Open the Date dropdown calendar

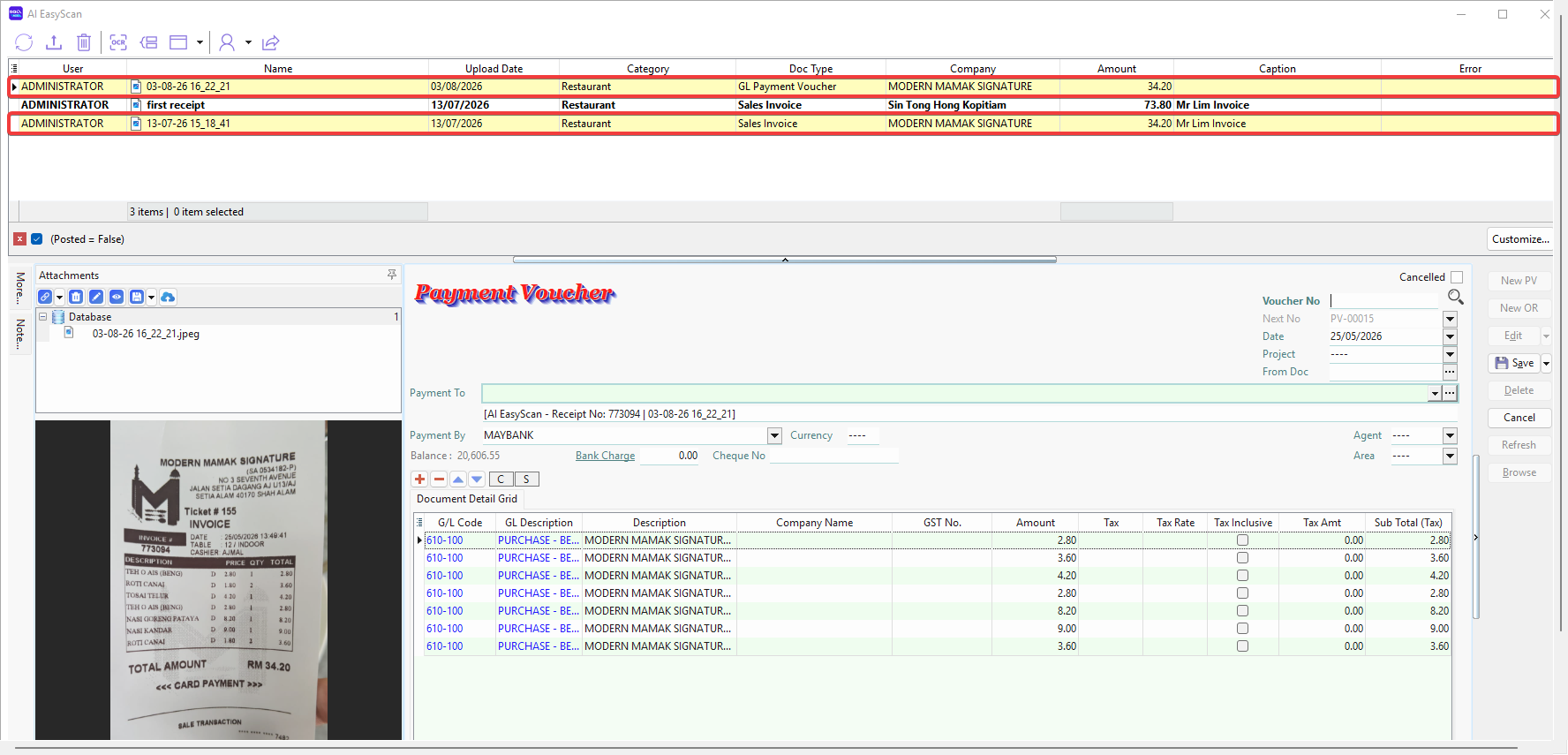coord(1450,336)
